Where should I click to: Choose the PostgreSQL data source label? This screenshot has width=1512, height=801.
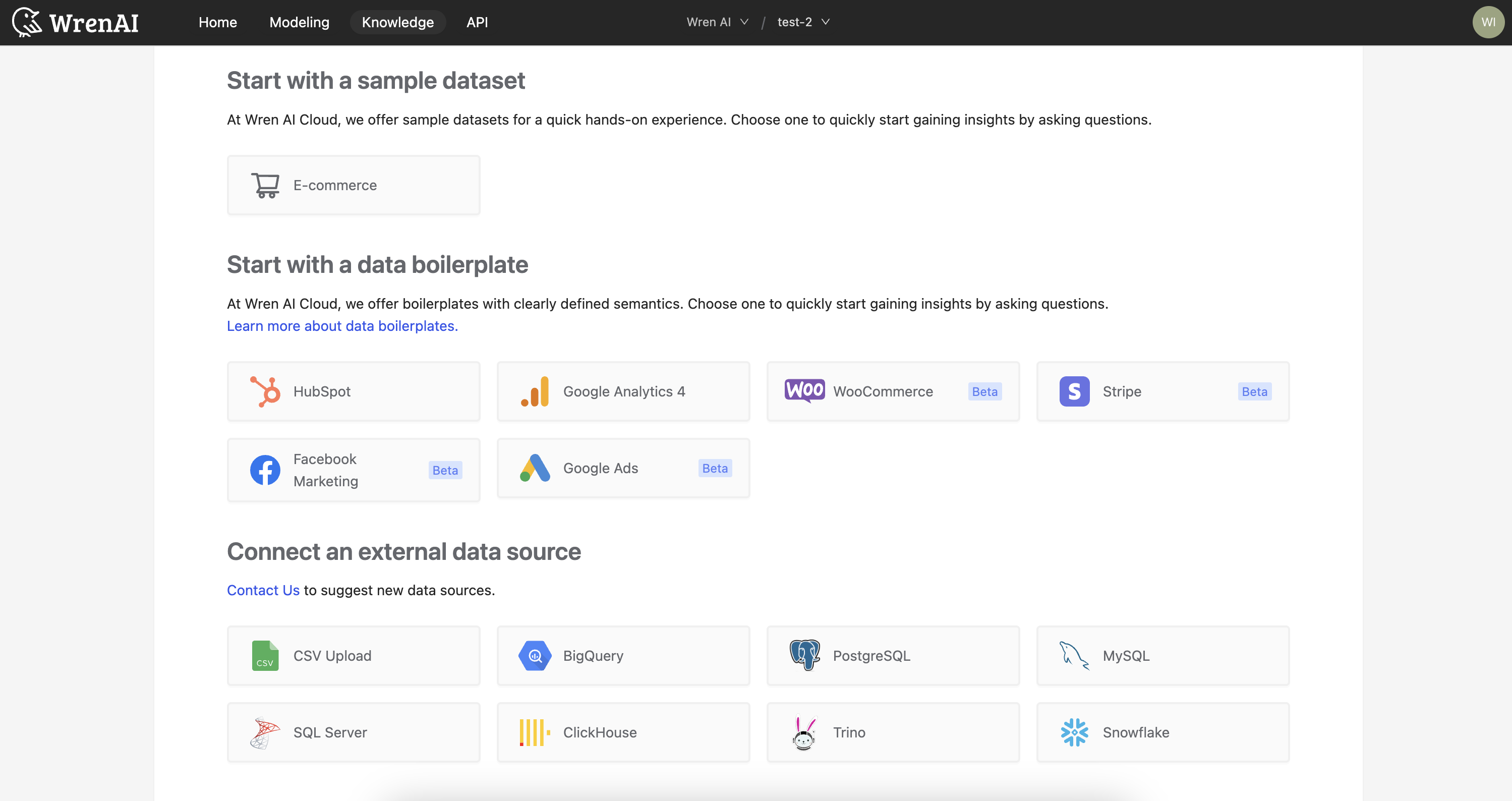[x=871, y=656]
